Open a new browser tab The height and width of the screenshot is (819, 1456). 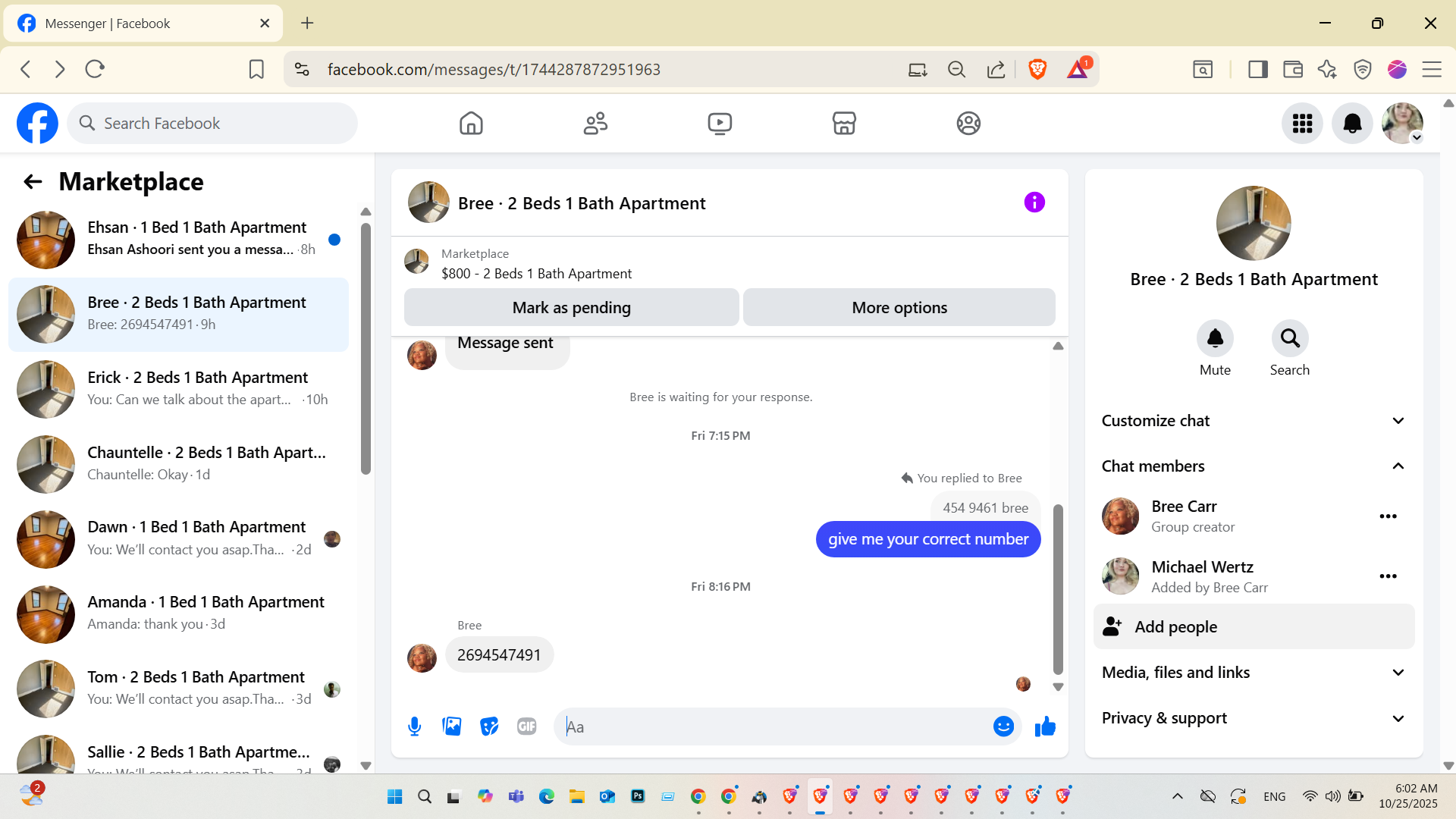coord(307,24)
